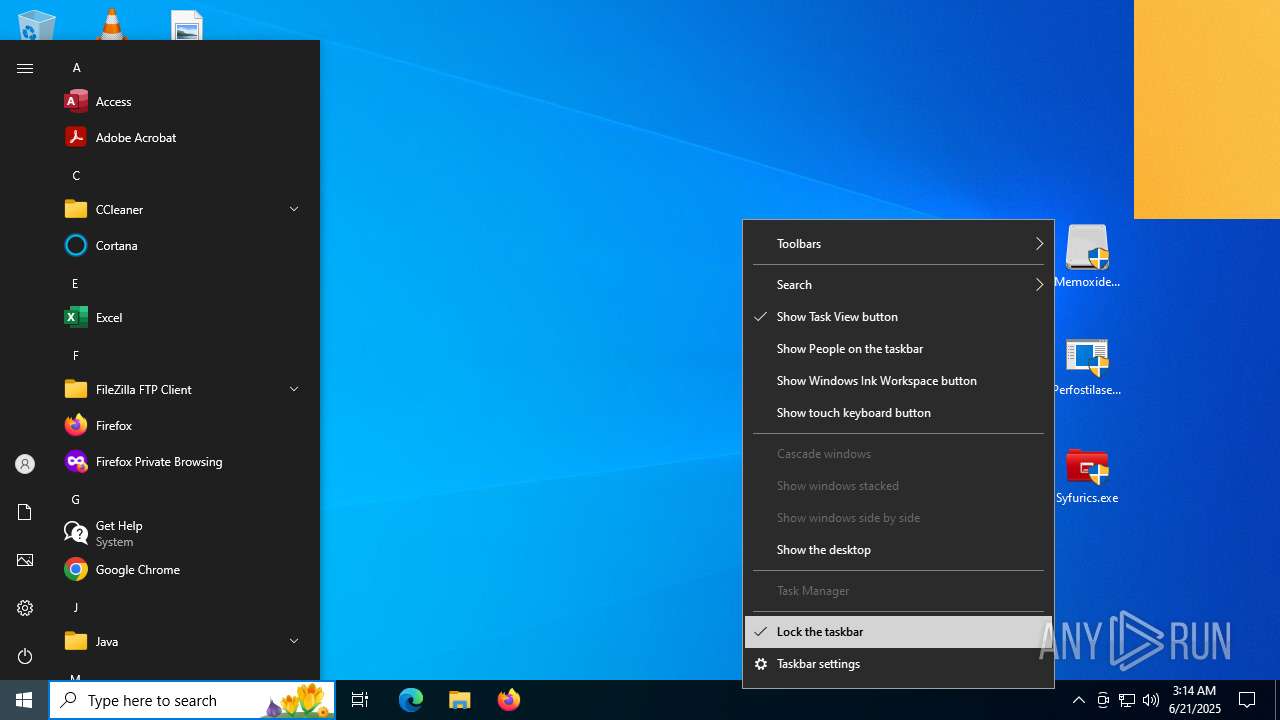Screen dimensions: 1280x720
Task: Open Settings gear in Start sidebar
Action: tap(25, 608)
